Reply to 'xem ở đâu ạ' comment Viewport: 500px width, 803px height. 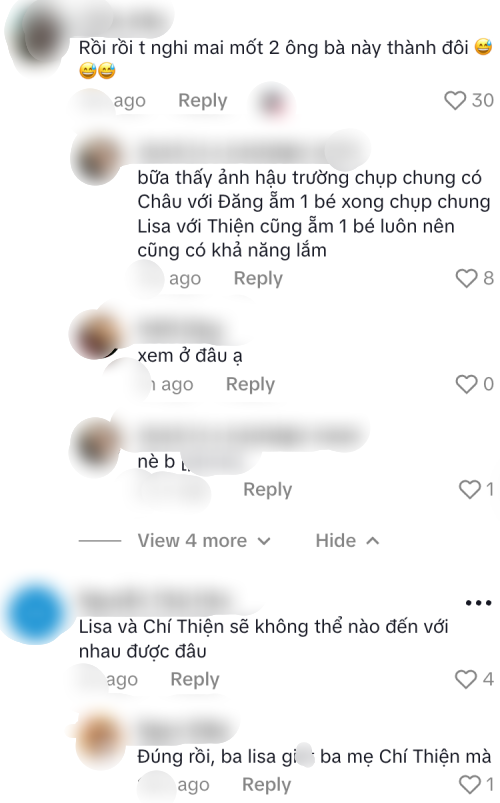pos(251,384)
